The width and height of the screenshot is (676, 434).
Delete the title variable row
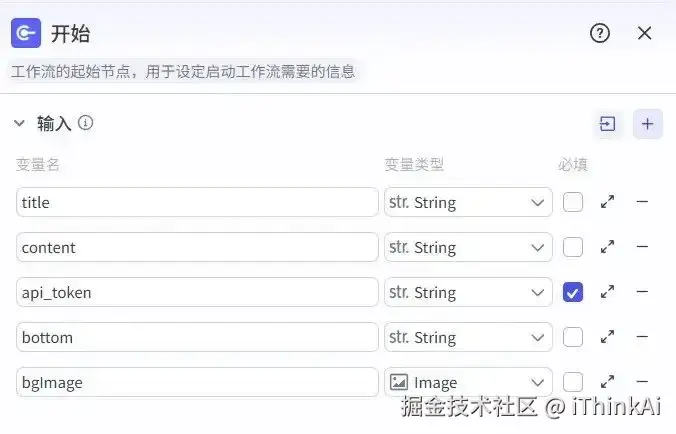[642, 202]
